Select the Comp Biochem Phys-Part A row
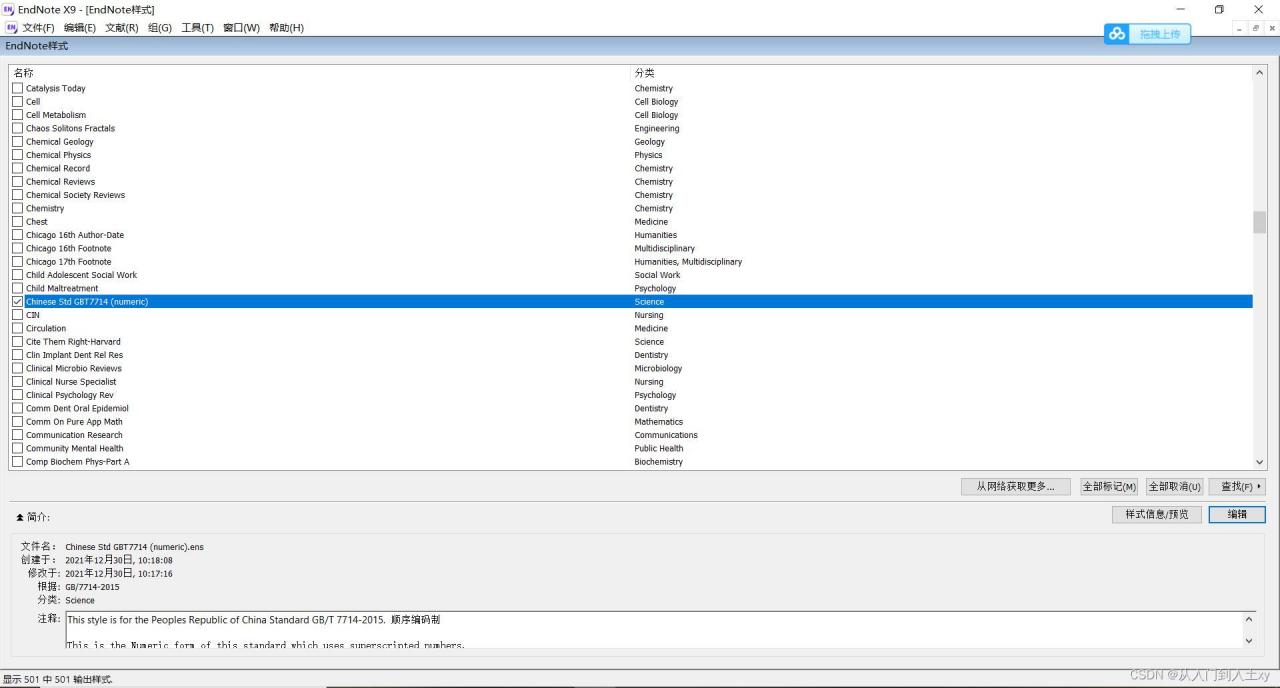The width and height of the screenshot is (1280, 688). (x=631, y=462)
